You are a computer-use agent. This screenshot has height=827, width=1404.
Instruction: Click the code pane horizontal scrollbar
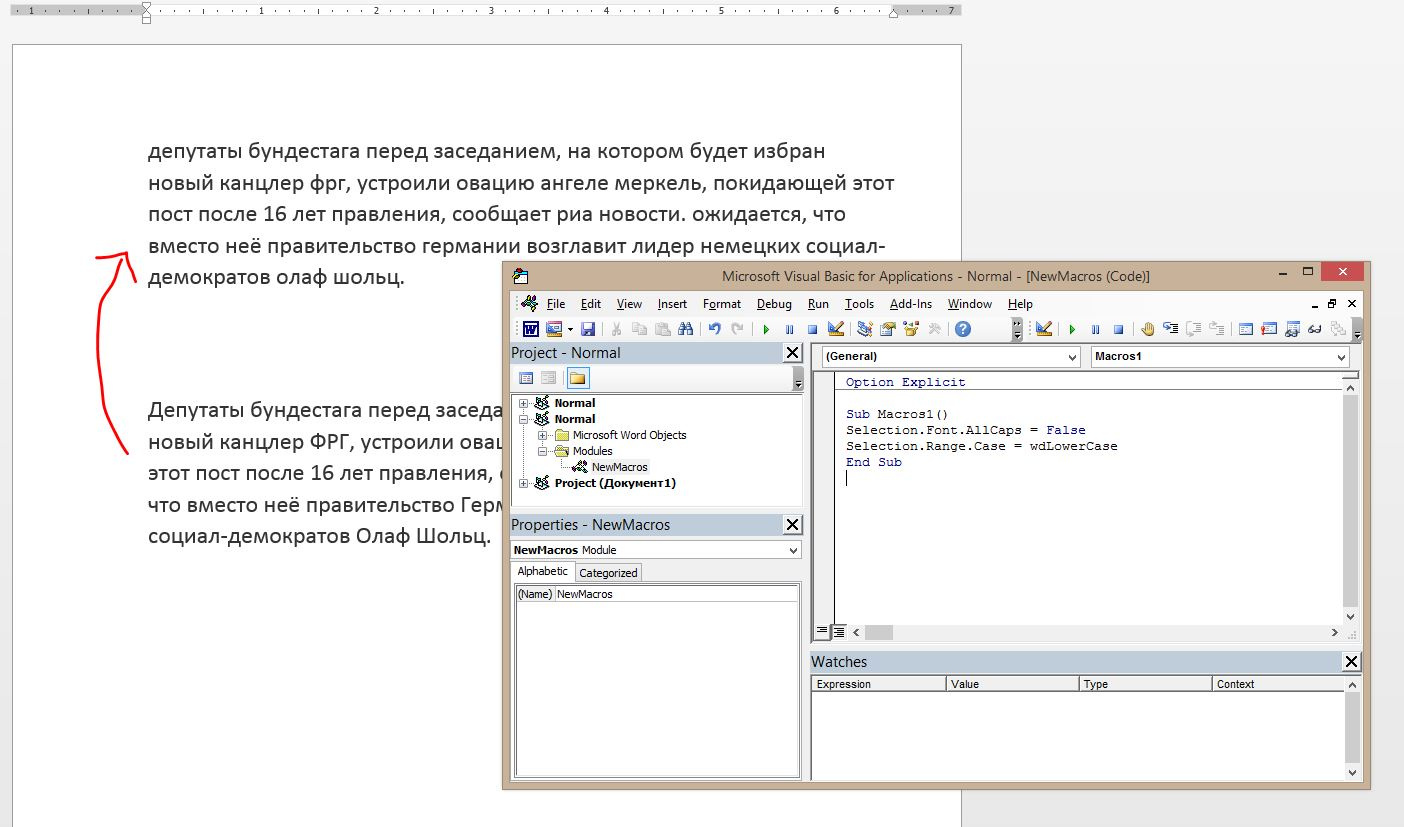(x=1095, y=633)
